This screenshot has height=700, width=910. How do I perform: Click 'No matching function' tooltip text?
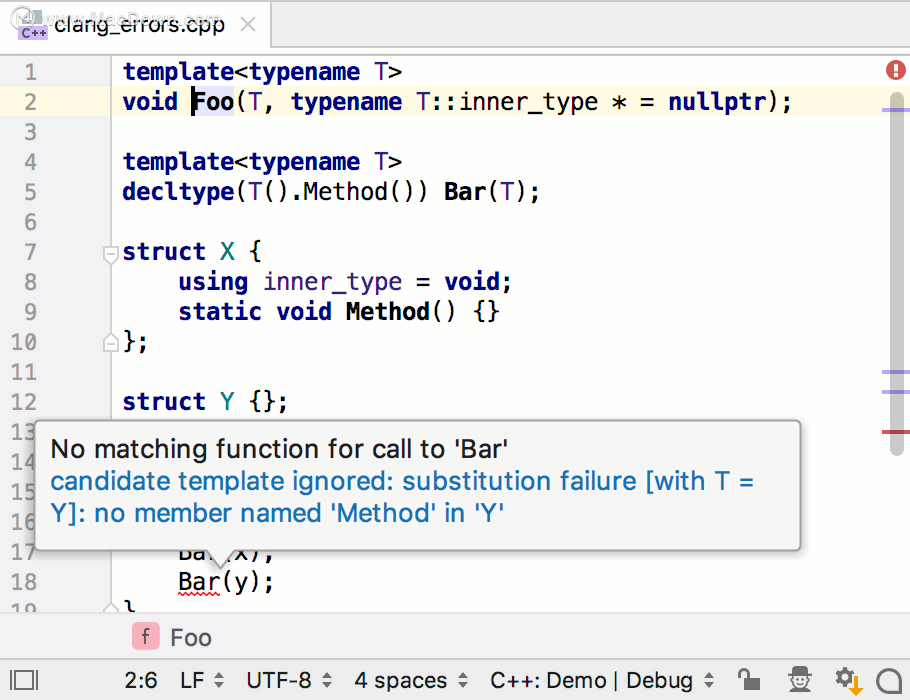click(x=279, y=449)
